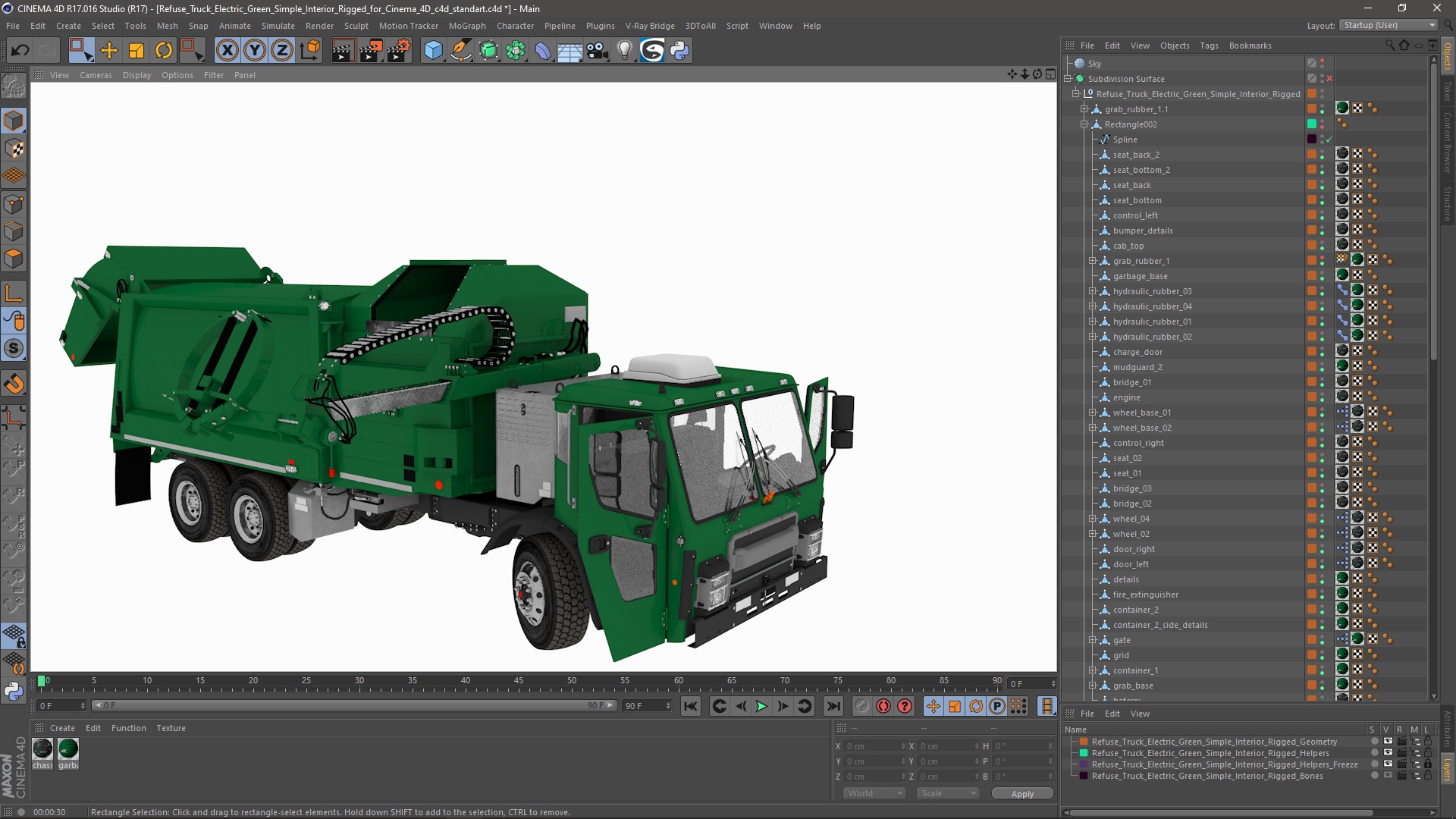The width and height of the screenshot is (1456, 819).
Task: Open Layer manager View menu
Action: [x=1140, y=714]
